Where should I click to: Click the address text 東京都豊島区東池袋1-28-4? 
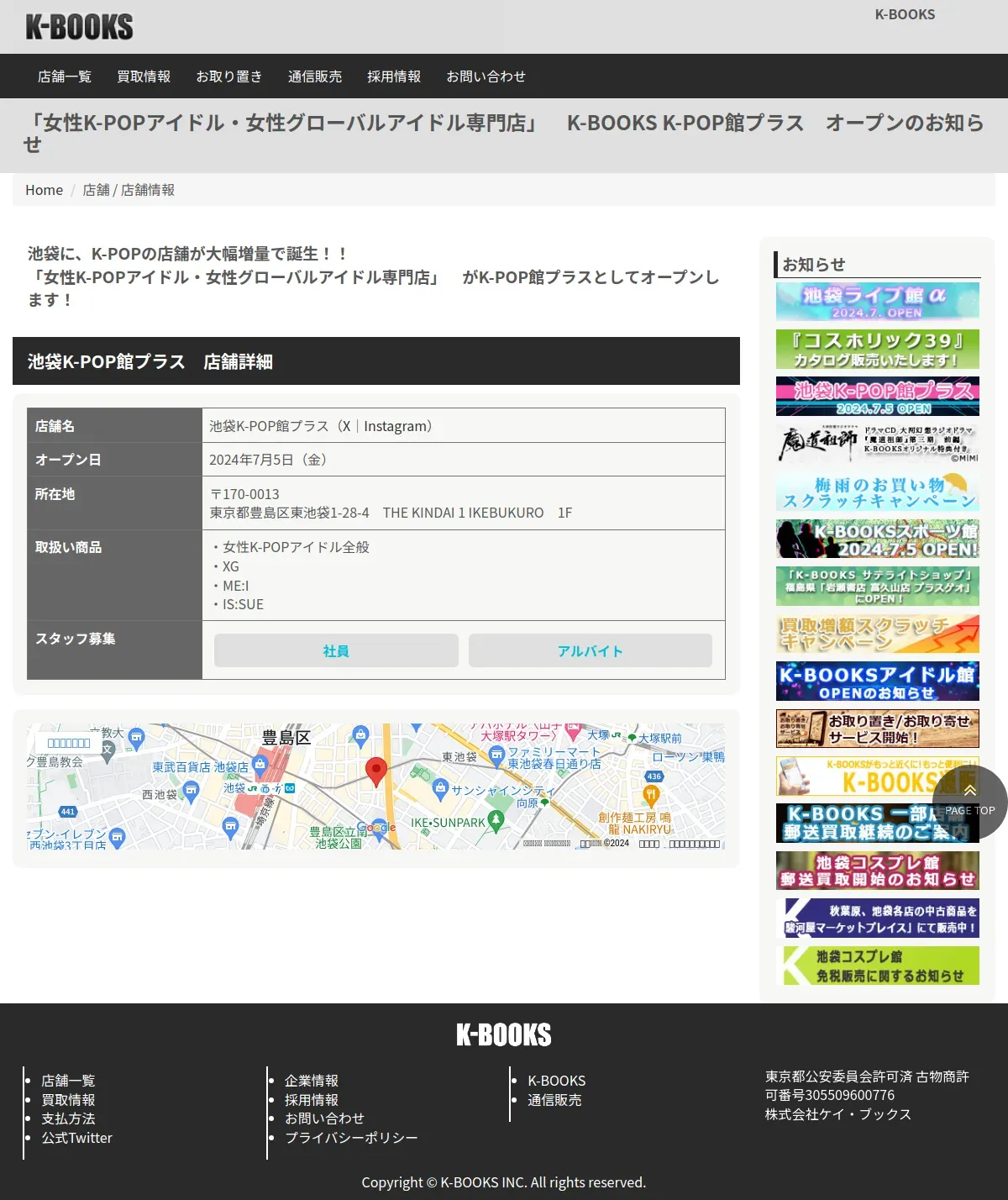290,513
